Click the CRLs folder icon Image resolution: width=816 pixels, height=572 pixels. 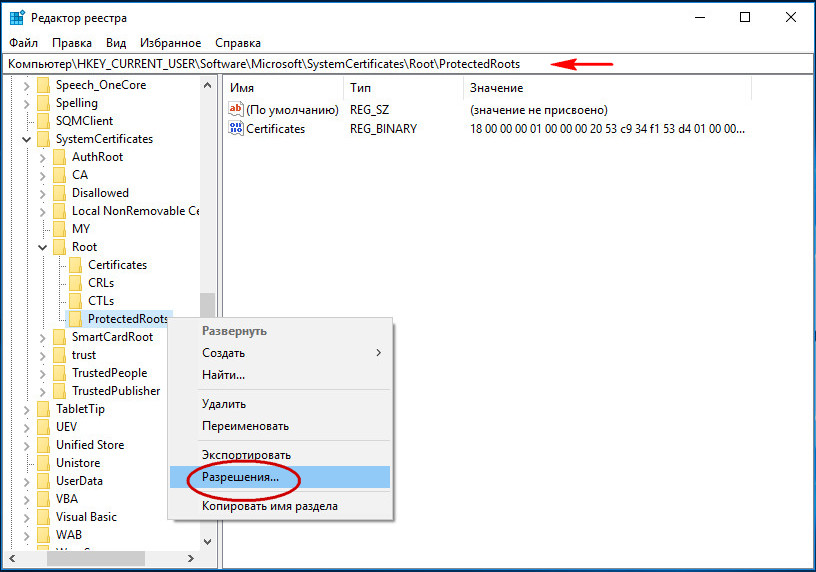tap(76, 283)
